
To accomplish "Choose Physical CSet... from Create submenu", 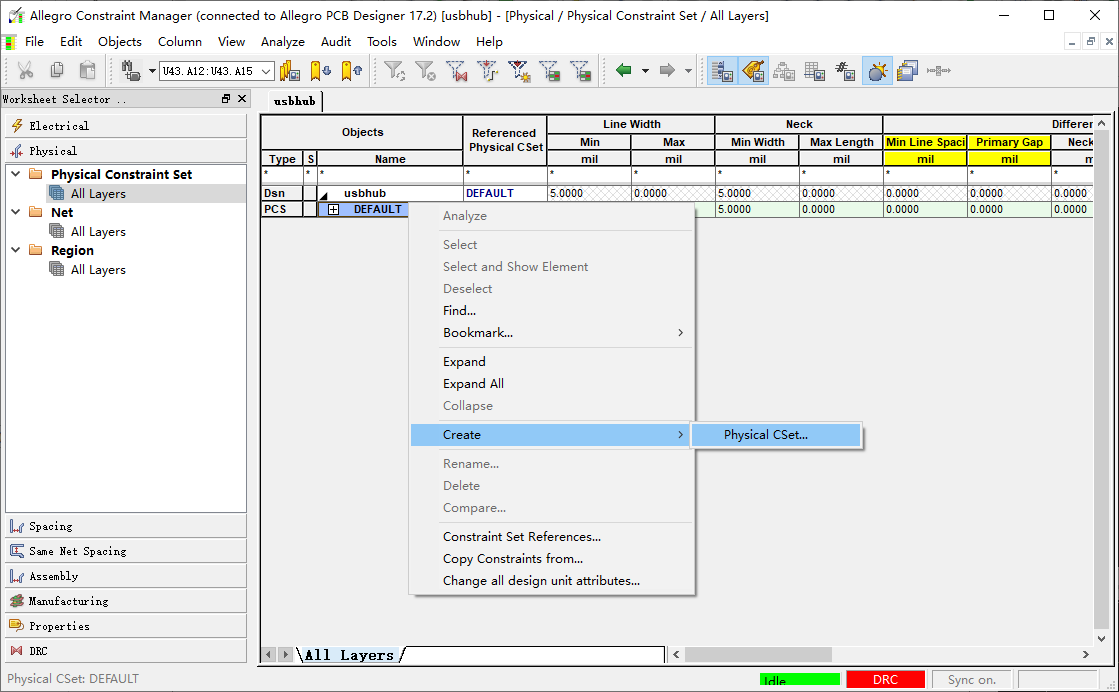I will 776,434.
